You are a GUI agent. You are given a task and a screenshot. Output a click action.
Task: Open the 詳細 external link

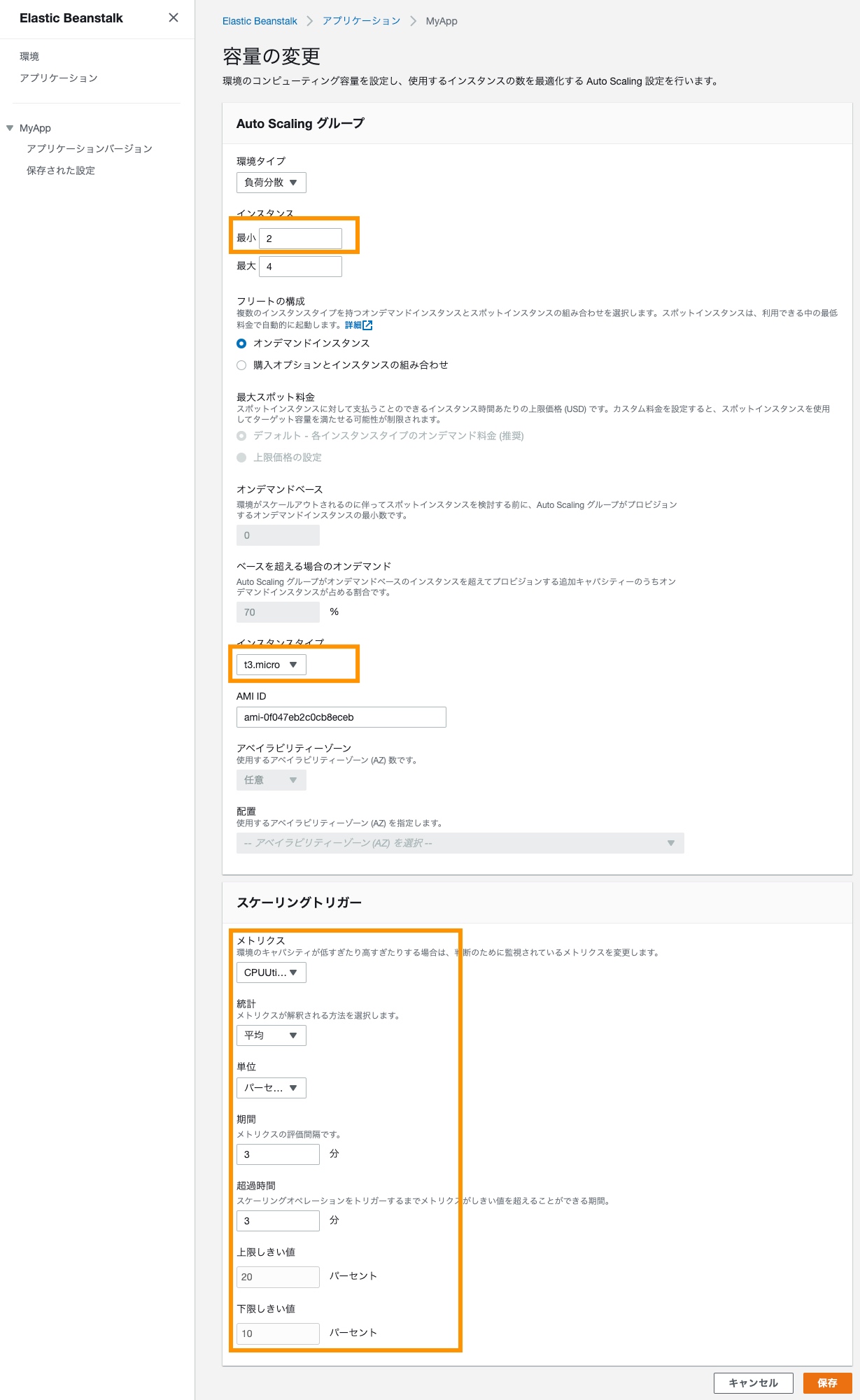[358, 325]
